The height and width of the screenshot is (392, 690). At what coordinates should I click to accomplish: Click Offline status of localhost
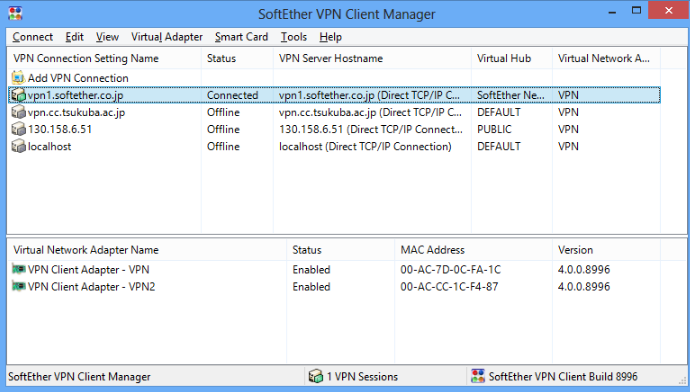point(223,147)
